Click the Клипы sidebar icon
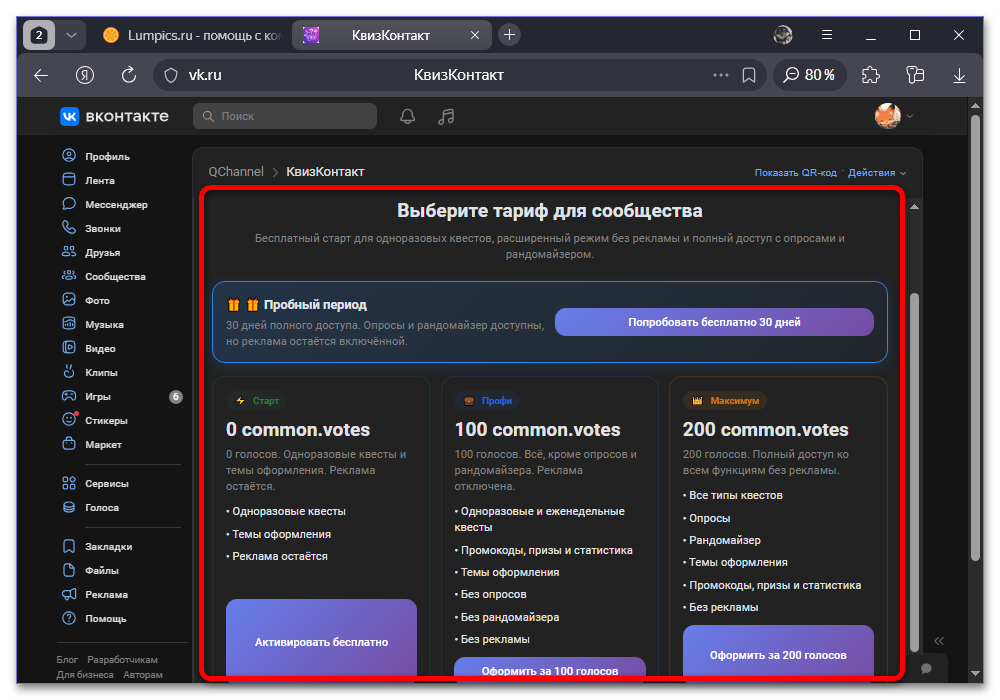1000x700 pixels. (x=69, y=371)
